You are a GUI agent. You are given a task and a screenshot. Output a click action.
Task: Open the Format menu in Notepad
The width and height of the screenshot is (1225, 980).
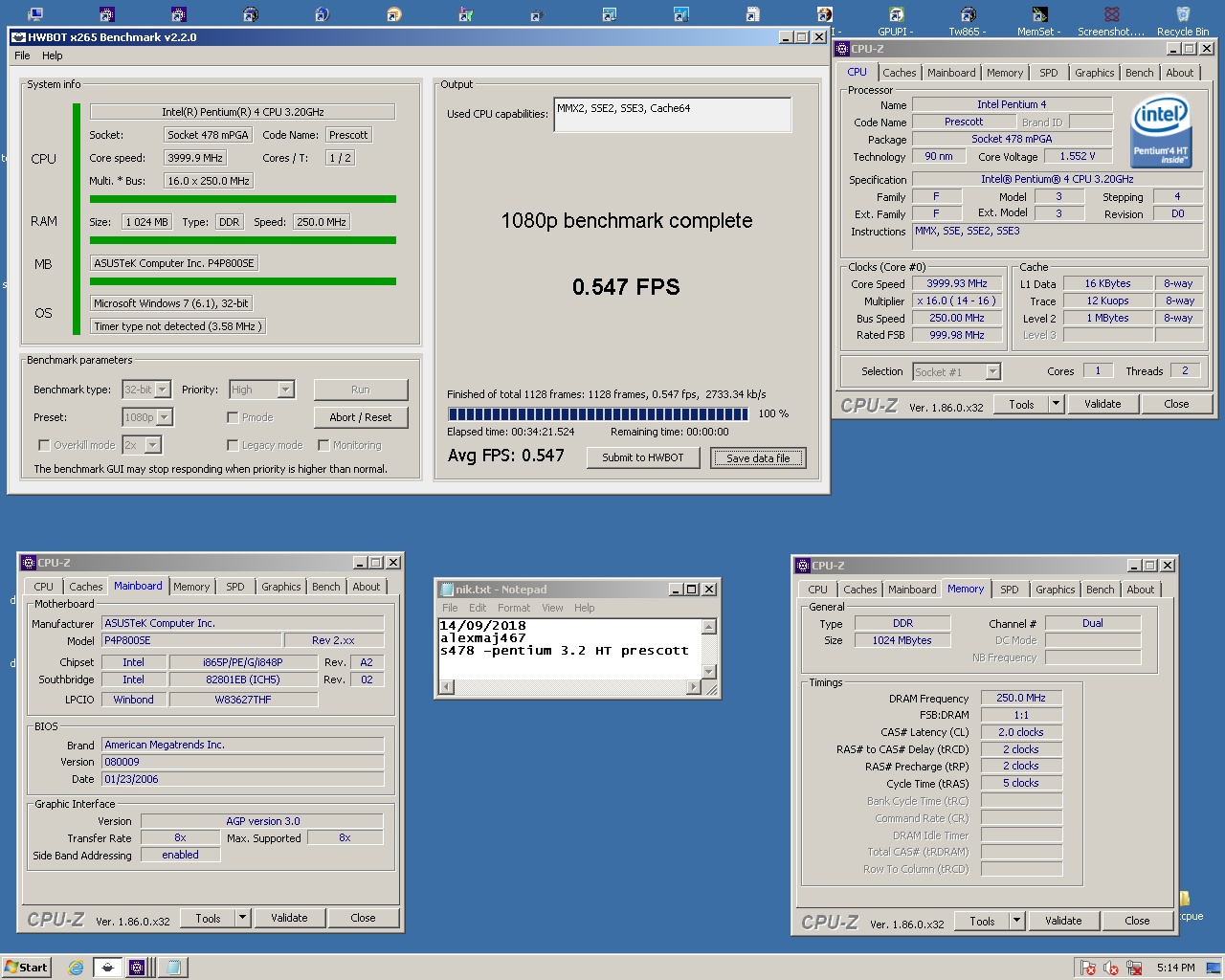(514, 608)
